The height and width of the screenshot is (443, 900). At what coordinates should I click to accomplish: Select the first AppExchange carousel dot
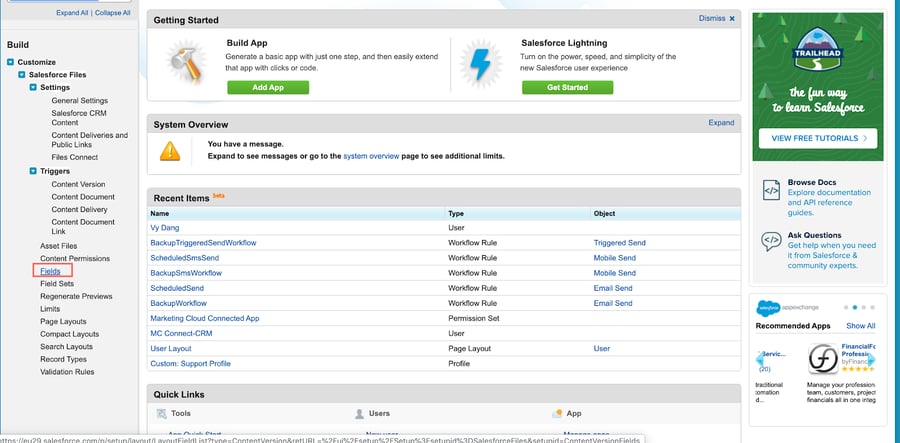pos(845,308)
